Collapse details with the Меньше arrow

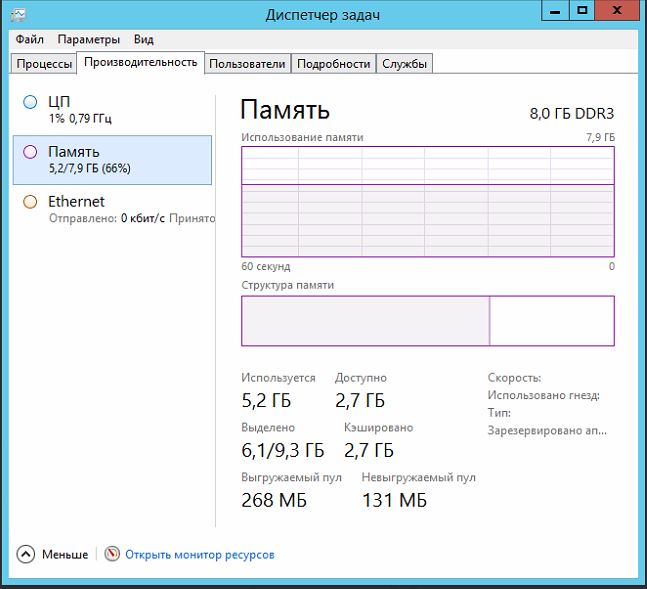click(x=26, y=554)
